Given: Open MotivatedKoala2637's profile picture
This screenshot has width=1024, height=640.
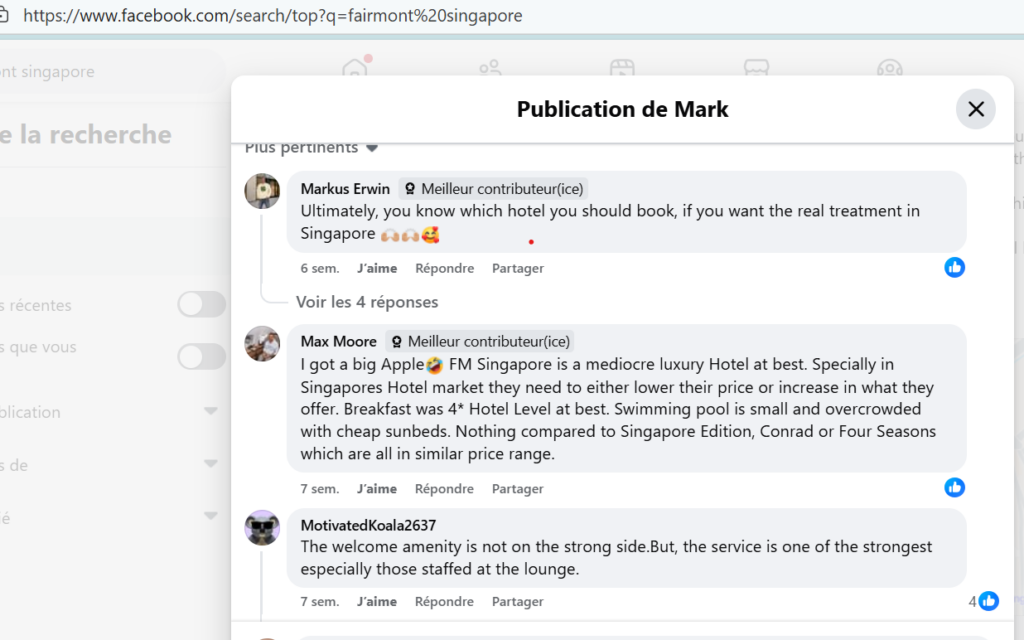Looking at the screenshot, I should (262, 527).
